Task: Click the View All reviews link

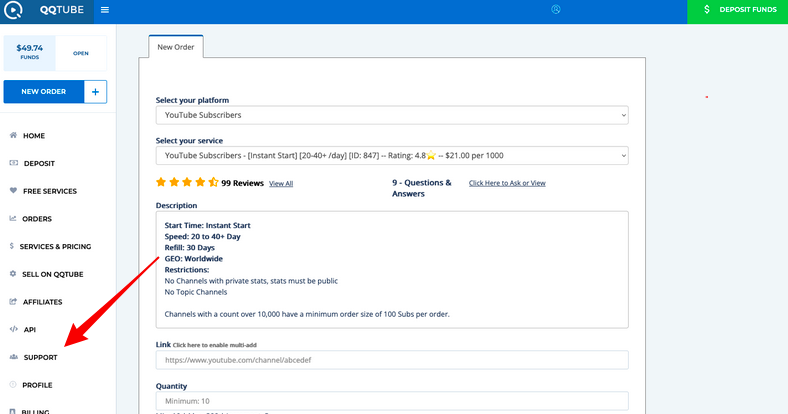Action: pos(281,183)
